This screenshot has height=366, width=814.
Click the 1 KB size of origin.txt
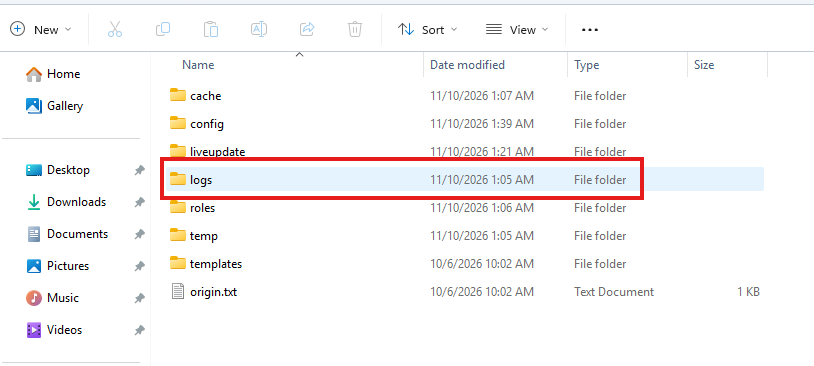tap(748, 292)
